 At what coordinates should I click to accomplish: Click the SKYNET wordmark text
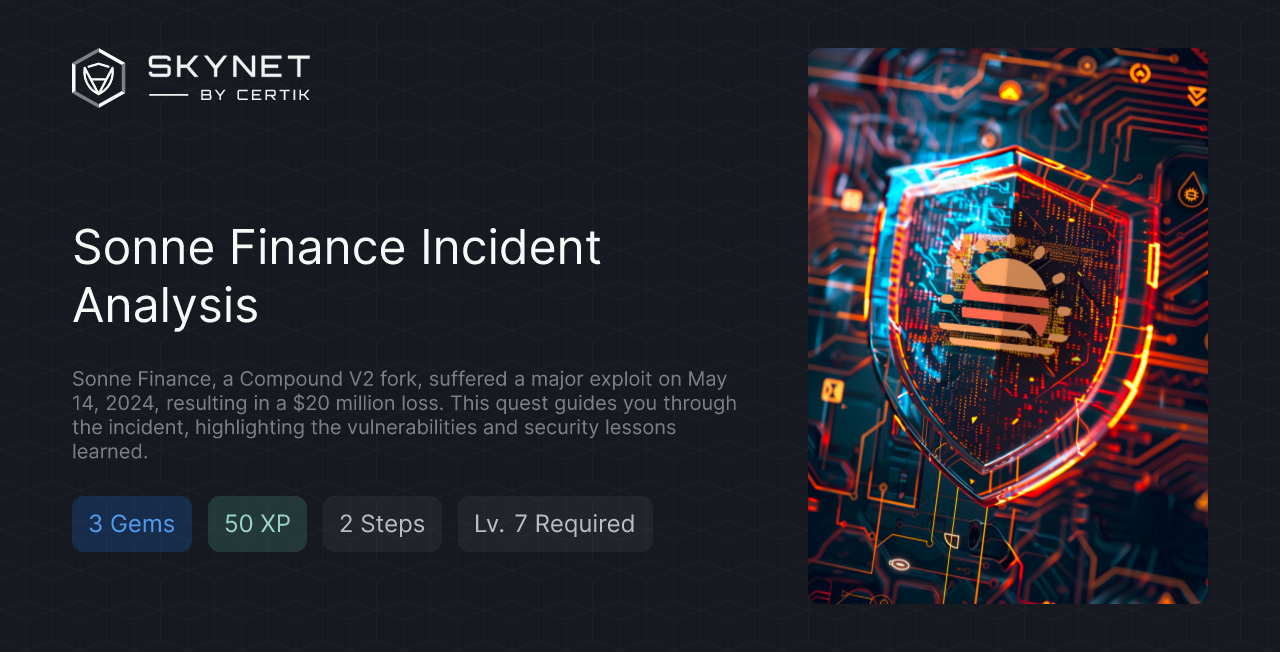(x=229, y=68)
